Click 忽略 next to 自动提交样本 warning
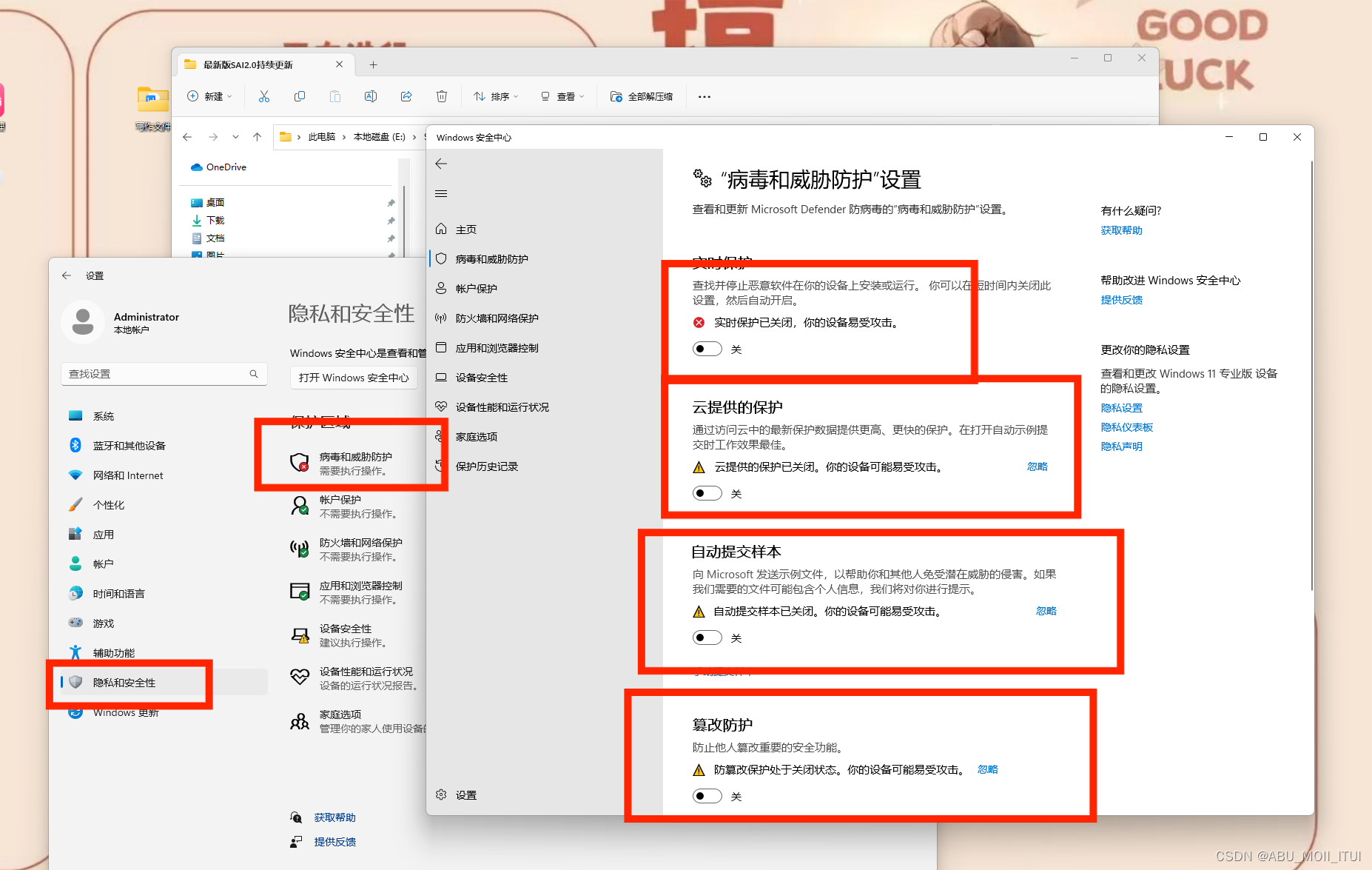Image resolution: width=1372 pixels, height=870 pixels. point(1046,611)
